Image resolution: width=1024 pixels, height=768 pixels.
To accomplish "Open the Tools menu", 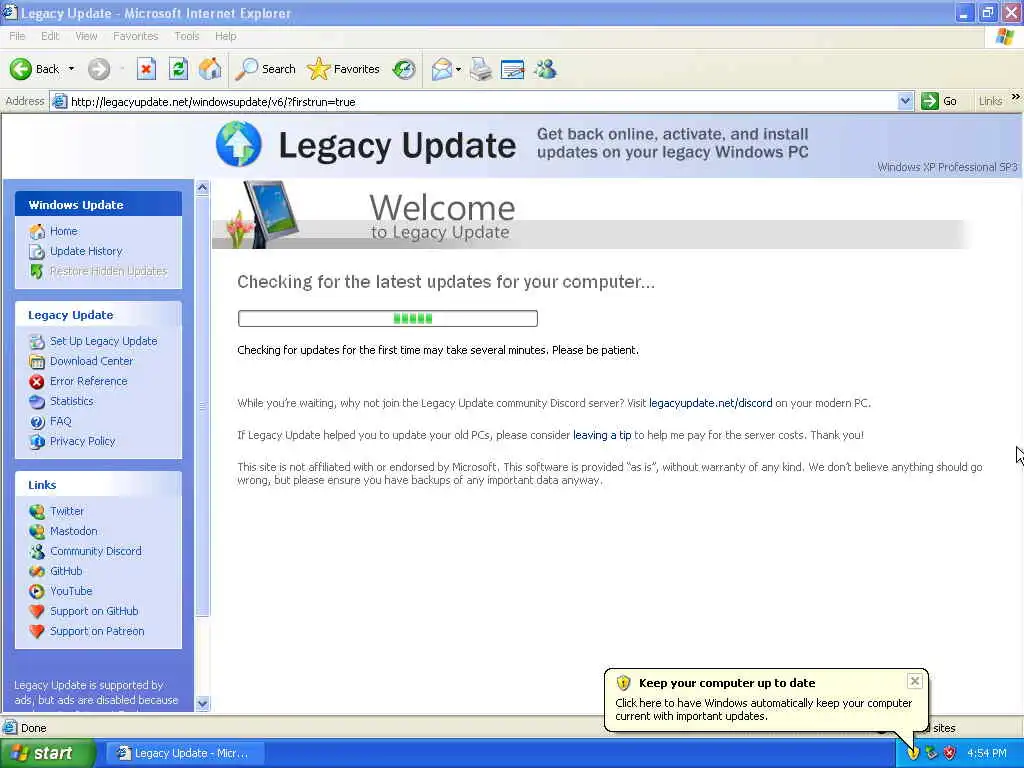I will (187, 36).
